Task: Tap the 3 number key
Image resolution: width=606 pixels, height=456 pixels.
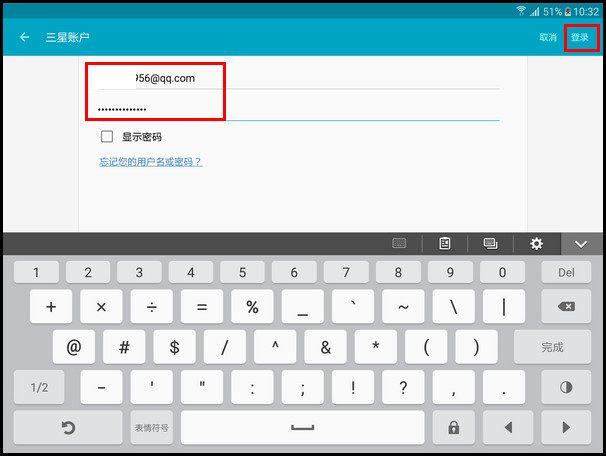Action: (x=139, y=272)
